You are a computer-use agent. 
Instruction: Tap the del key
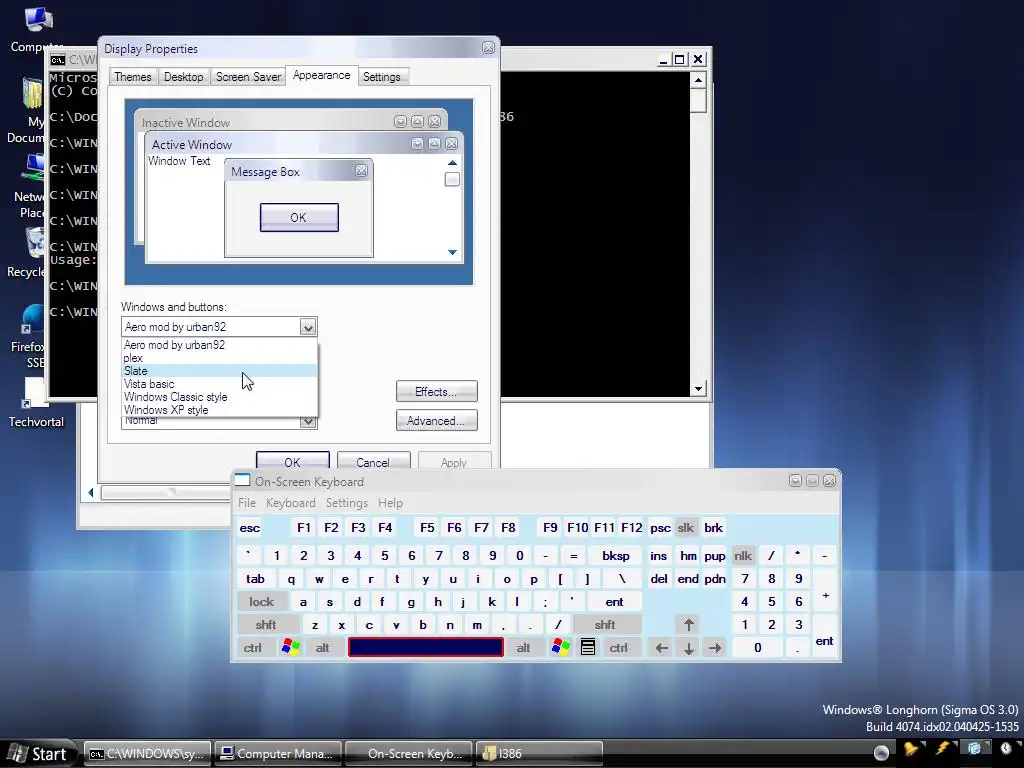659,579
